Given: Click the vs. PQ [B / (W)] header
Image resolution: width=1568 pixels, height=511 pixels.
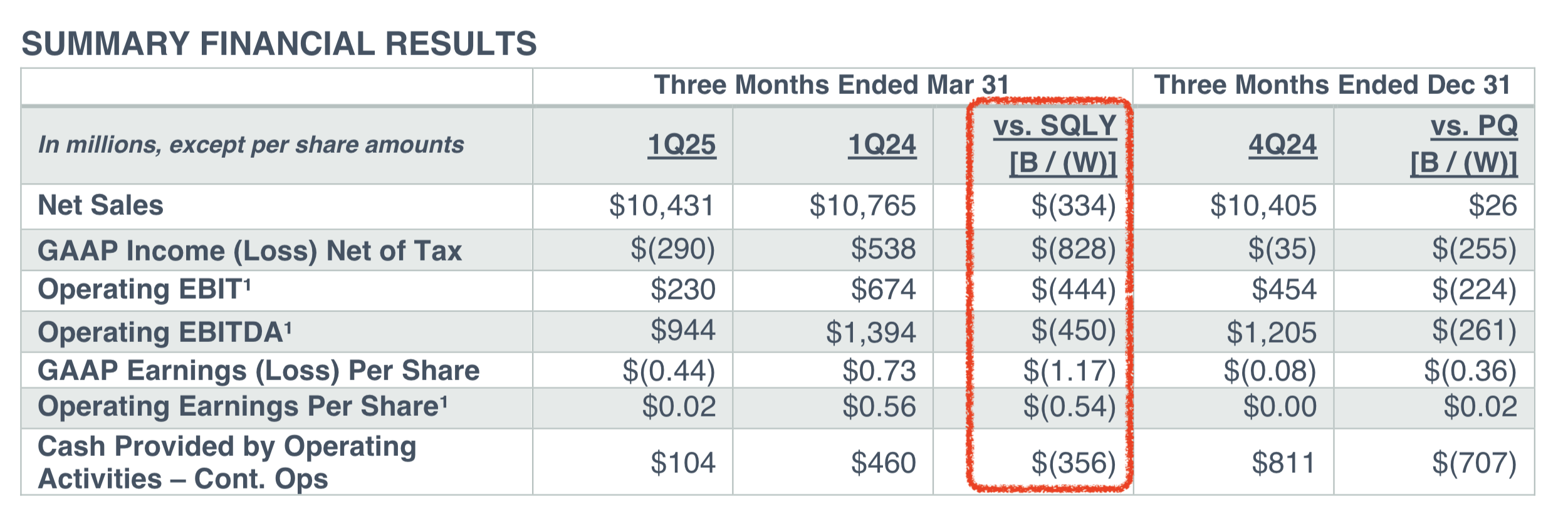Looking at the screenshot, I should 1464,145.
